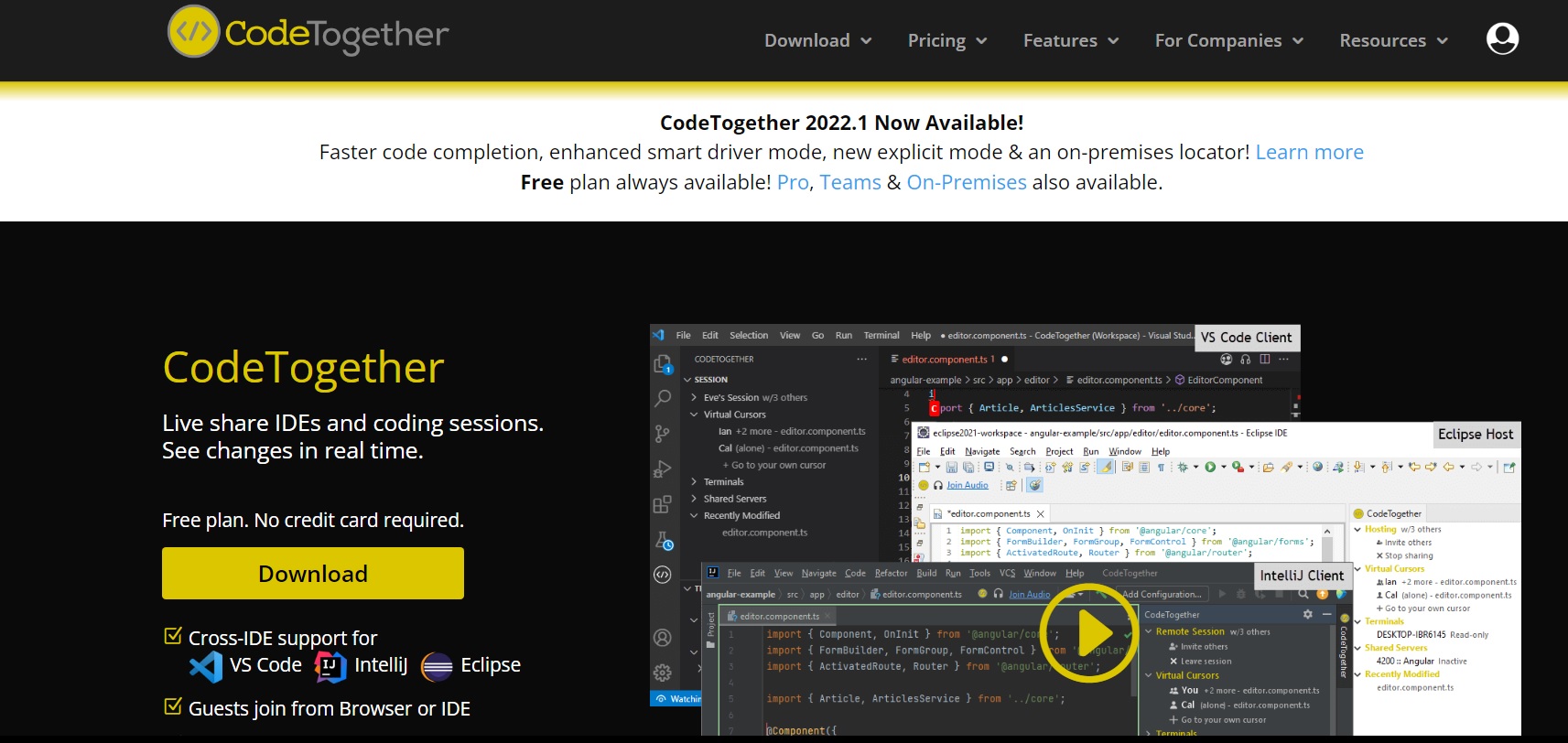
Task: Open the Navigate menu in Eclipse
Action: (982, 451)
